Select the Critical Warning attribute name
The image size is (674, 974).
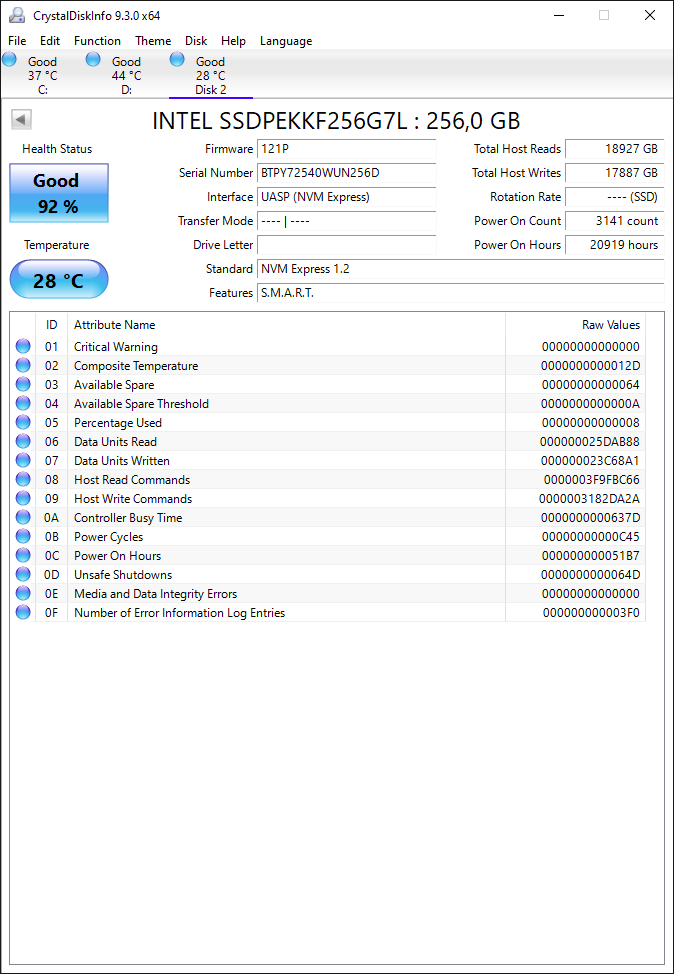pos(116,347)
